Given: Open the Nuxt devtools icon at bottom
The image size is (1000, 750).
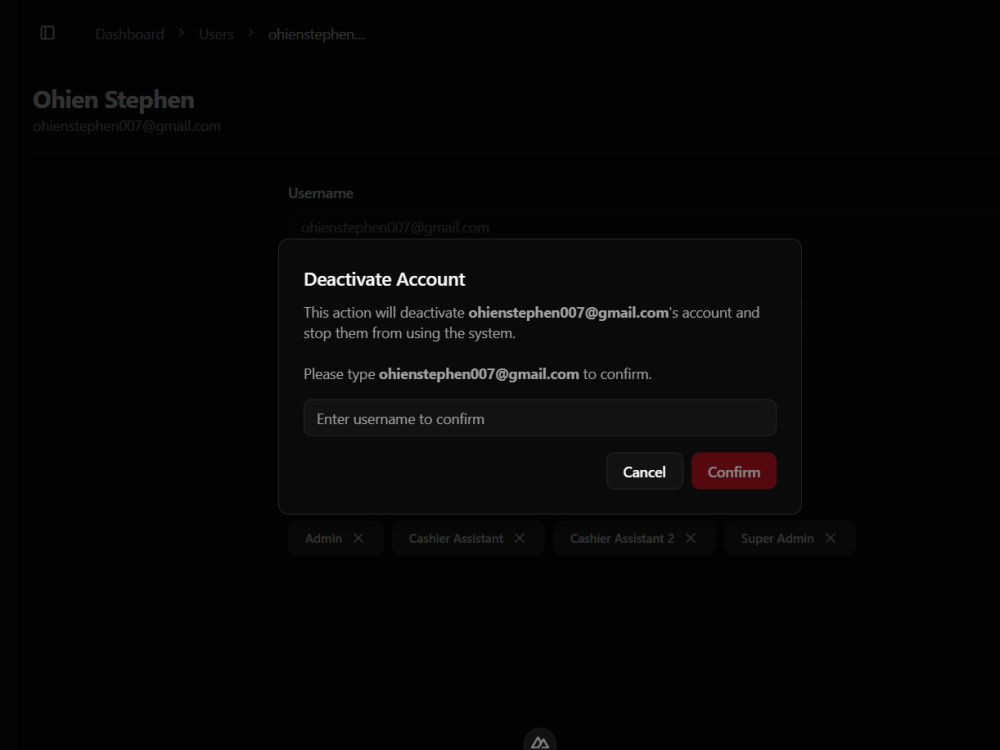Looking at the screenshot, I should point(540,742).
